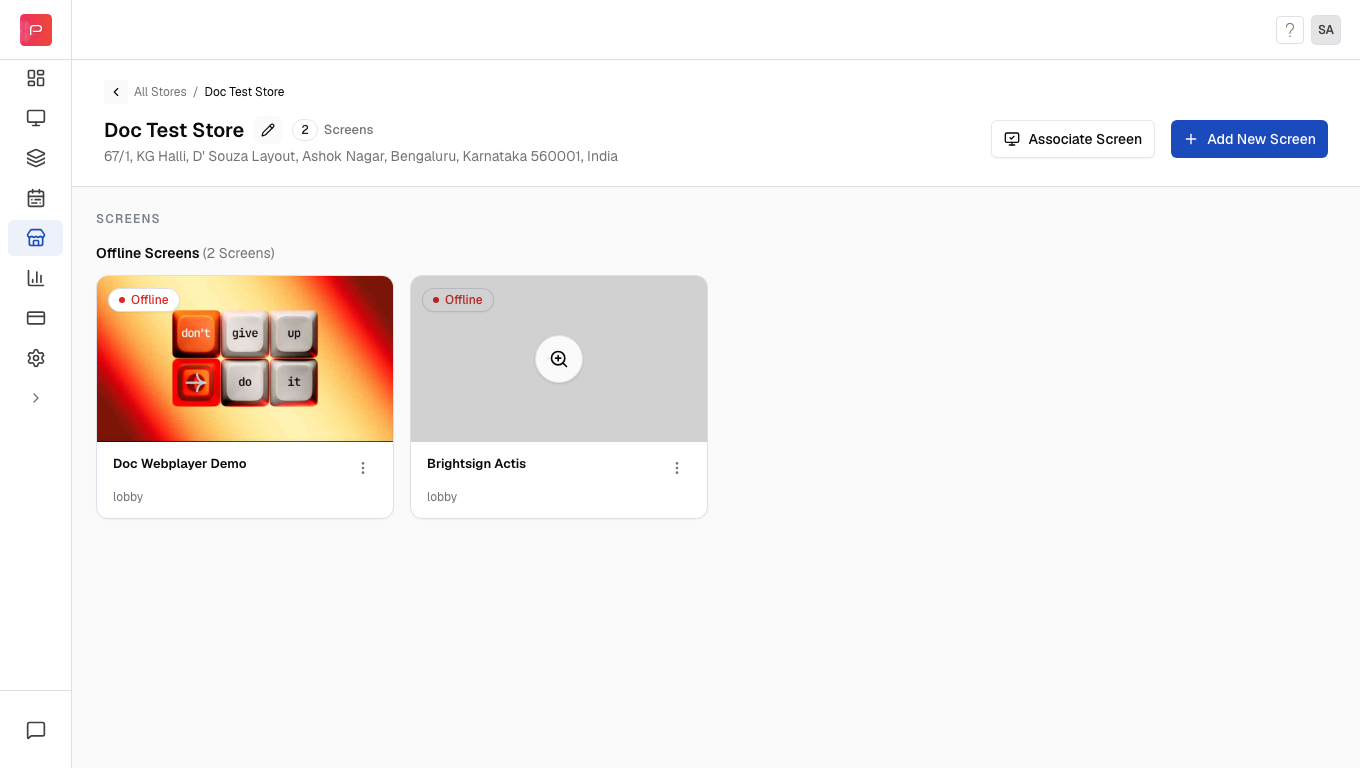The height and width of the screenshot is (768, 1360).
Task: Click the SCREENS section label
Action: coord(128,219)
